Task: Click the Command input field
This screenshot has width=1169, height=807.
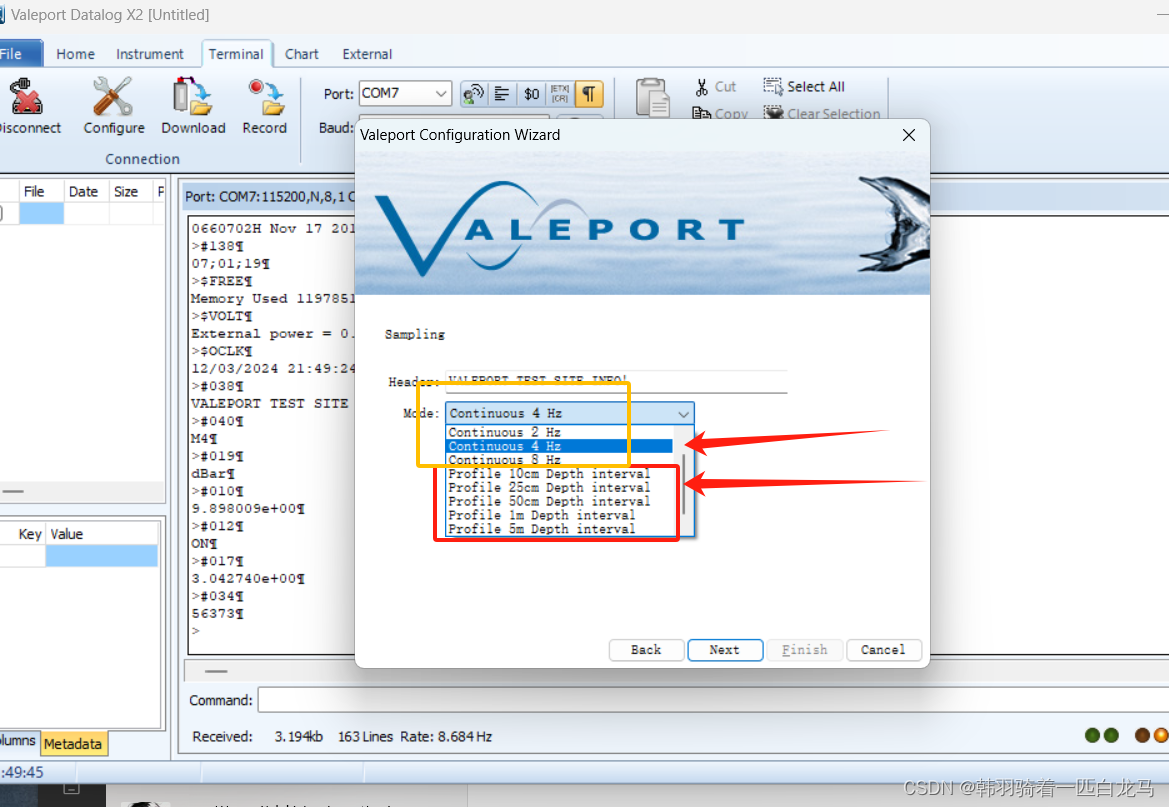Action: (713, 700)
